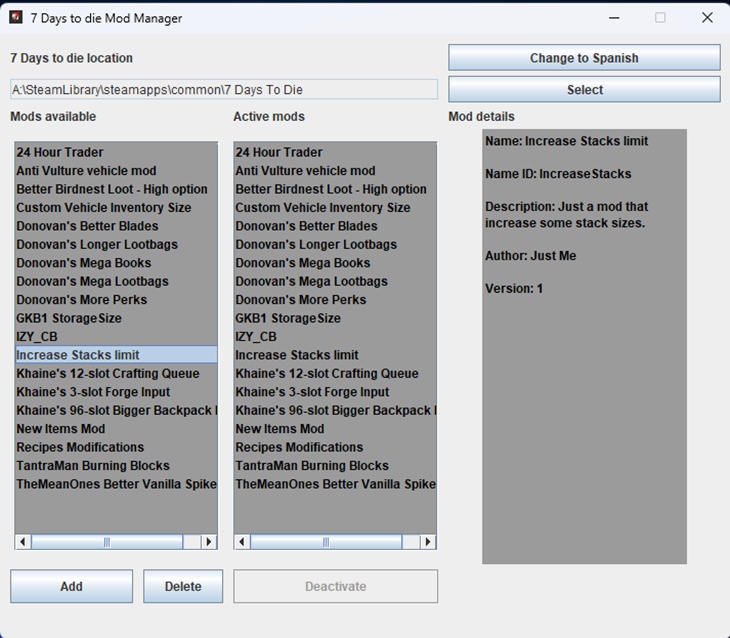This screenshot has height=638, width=730.
Task: Select Recipes Modifications in Active mods
Action: click(x=335, y=447)
